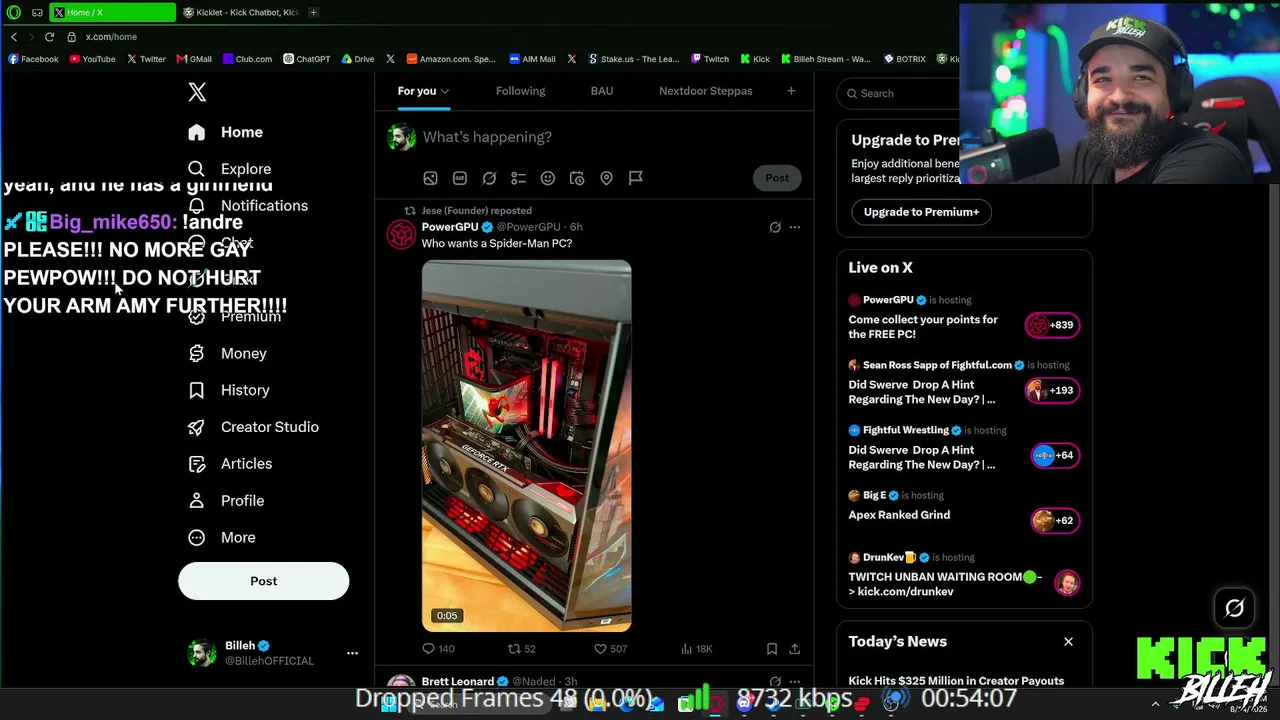Open the Stake.us bookmark
This screenshot has height=720, width=1280.
point(634,59)
